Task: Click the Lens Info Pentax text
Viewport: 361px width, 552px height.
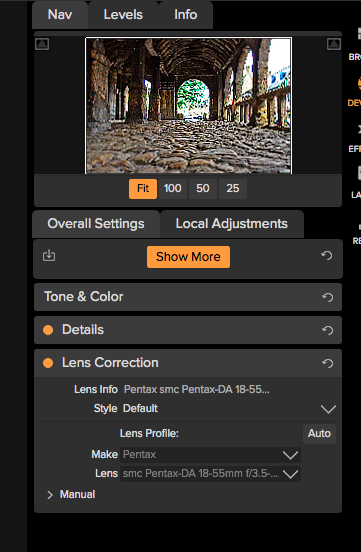Action: pyautogui.click(x=197, y=390)
